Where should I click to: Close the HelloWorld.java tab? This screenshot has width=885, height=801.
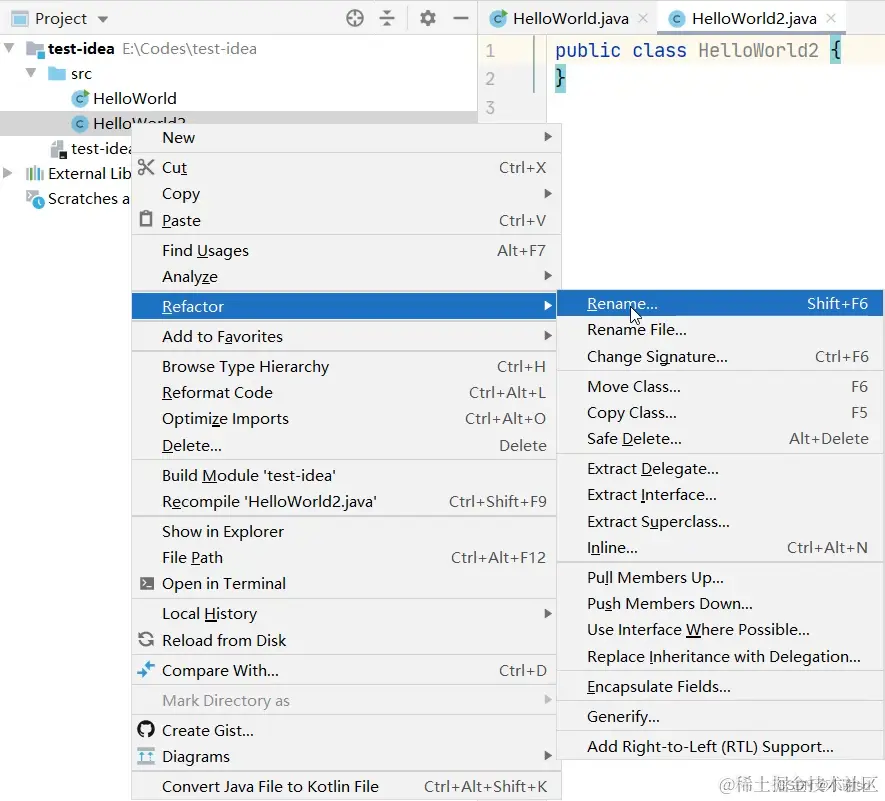click(x=643, y=18)
